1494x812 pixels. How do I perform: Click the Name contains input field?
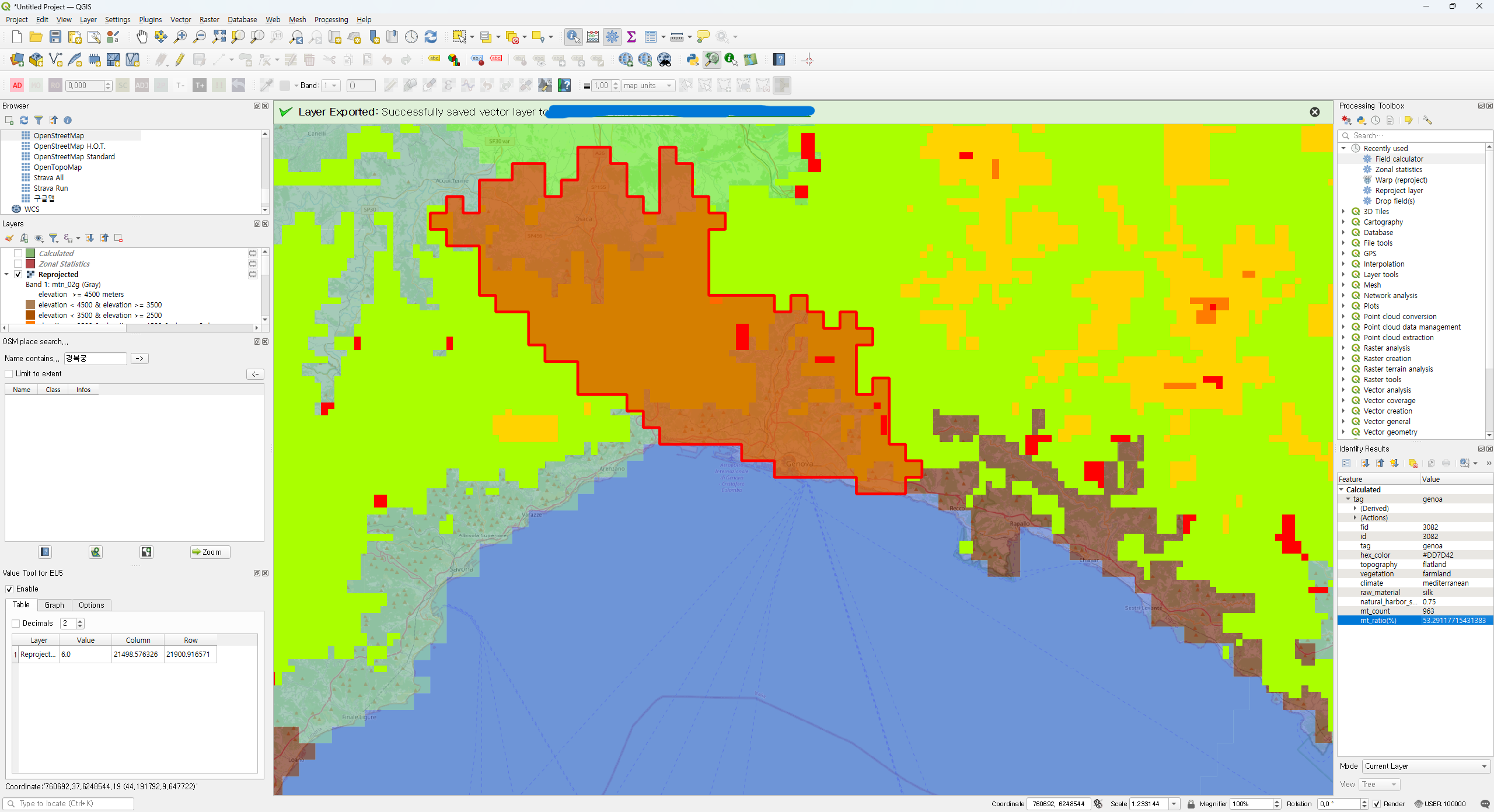pyautogui.click(x=95, y=358)
